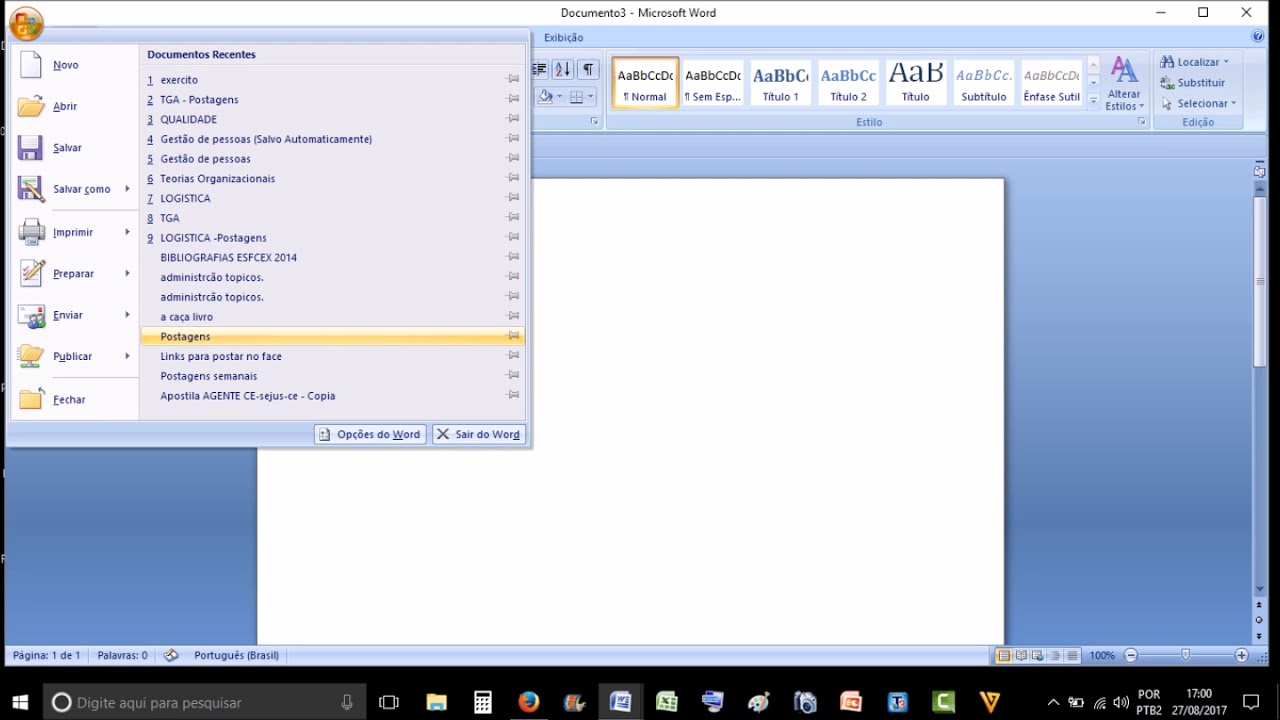Open the Selecionar dropdown

(1199, 103)
